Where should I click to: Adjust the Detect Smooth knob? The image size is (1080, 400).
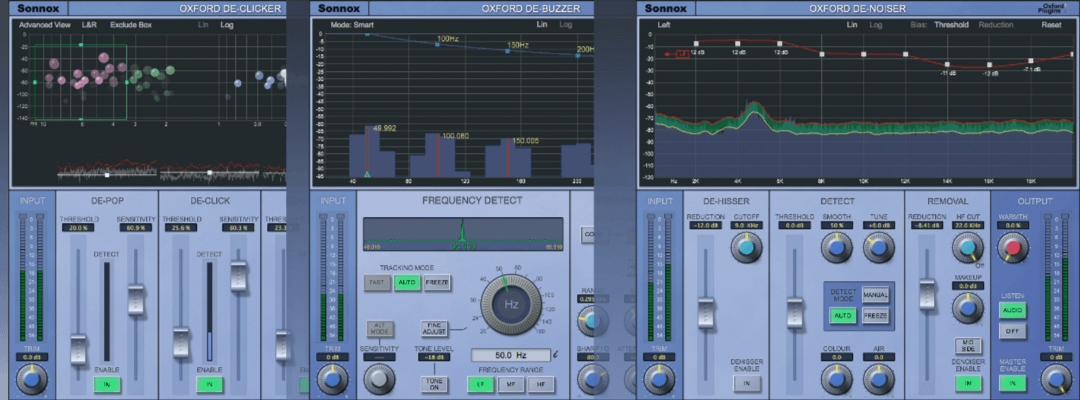point(836,247)
